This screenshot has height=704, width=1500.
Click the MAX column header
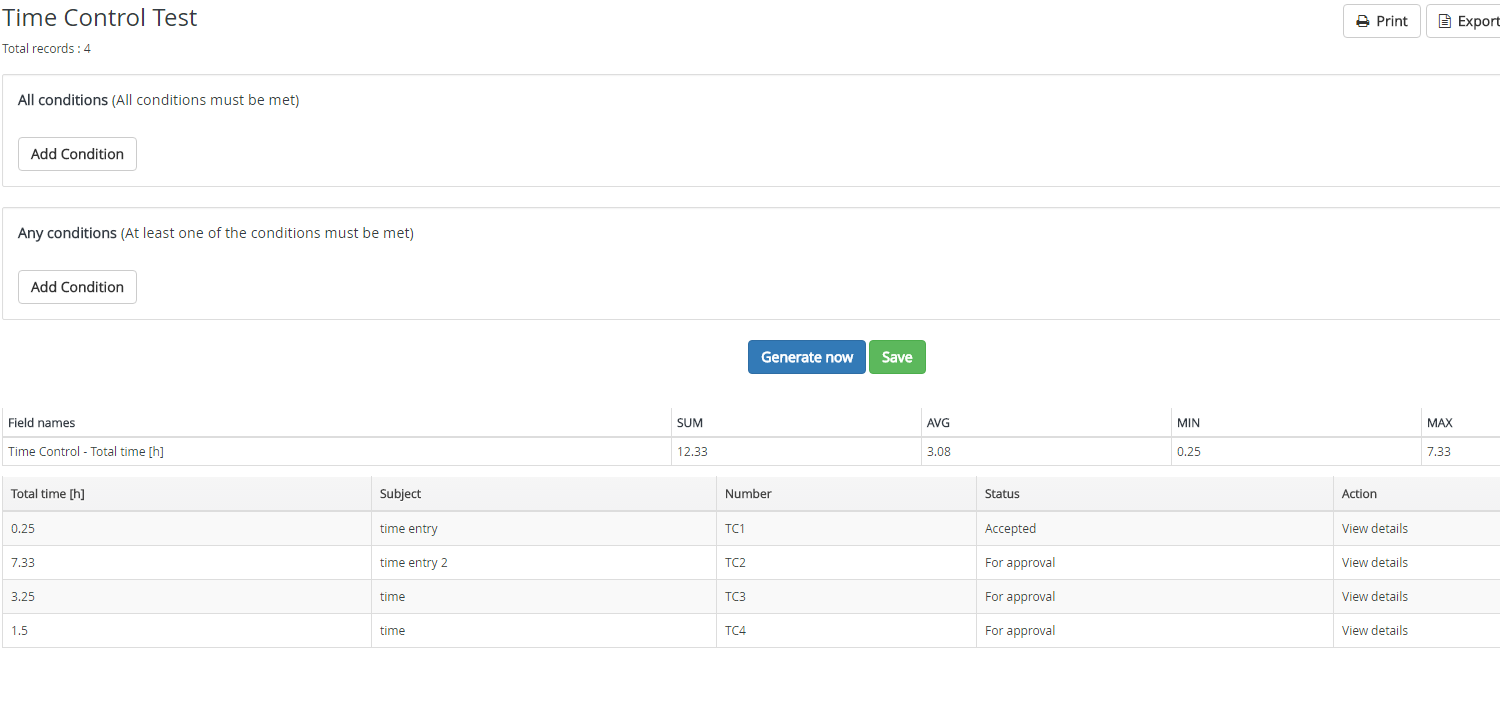(x=1461, y=423)
